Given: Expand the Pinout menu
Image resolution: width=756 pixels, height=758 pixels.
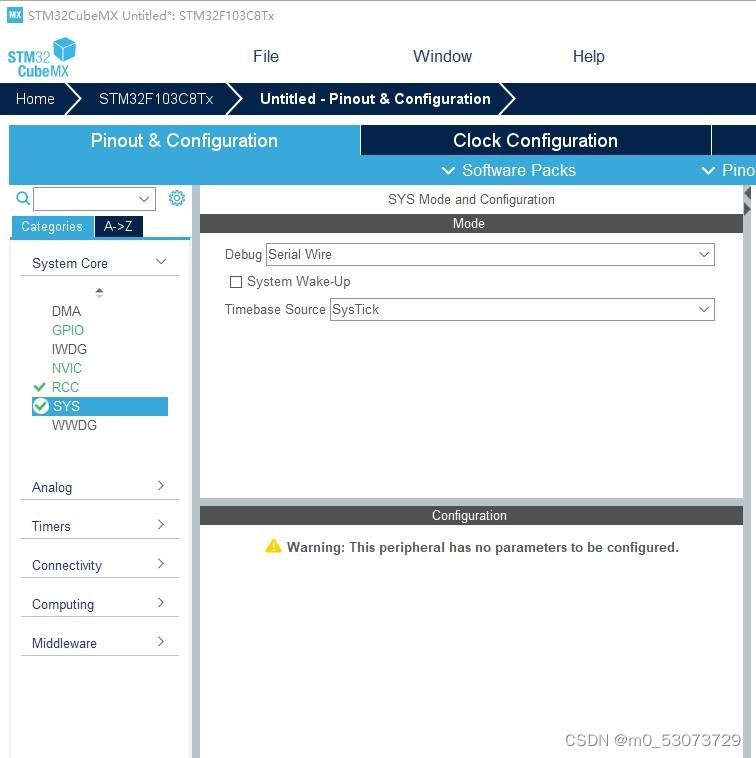Looking at the screenshot, I should coord(728,170).
